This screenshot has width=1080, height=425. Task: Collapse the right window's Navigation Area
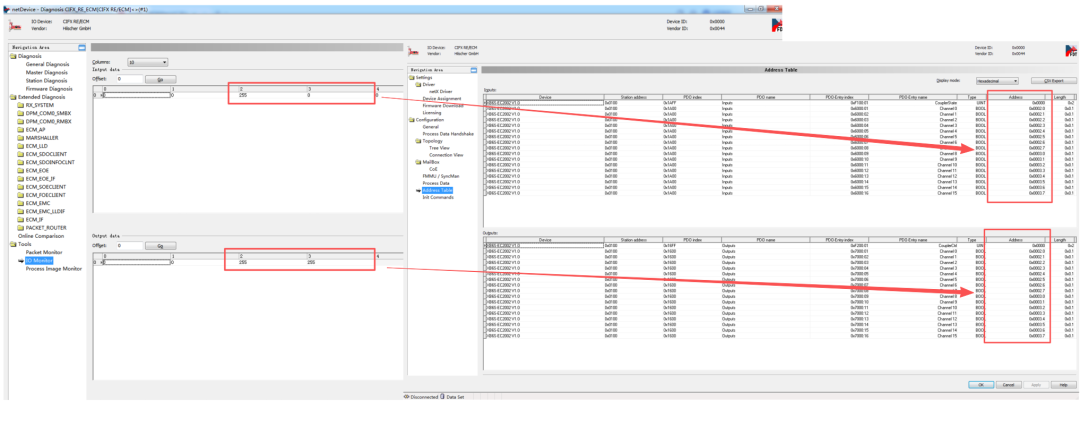[473, 70]
